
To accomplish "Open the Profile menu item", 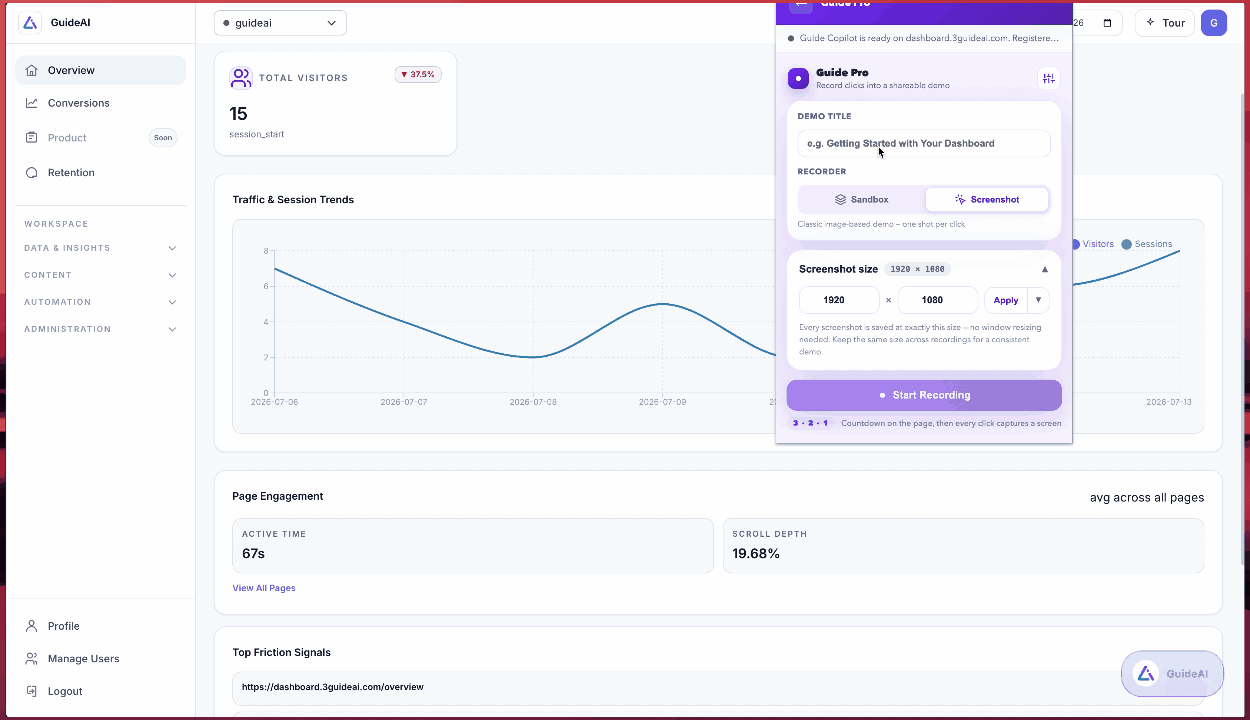I will click(x=100, y=626).
